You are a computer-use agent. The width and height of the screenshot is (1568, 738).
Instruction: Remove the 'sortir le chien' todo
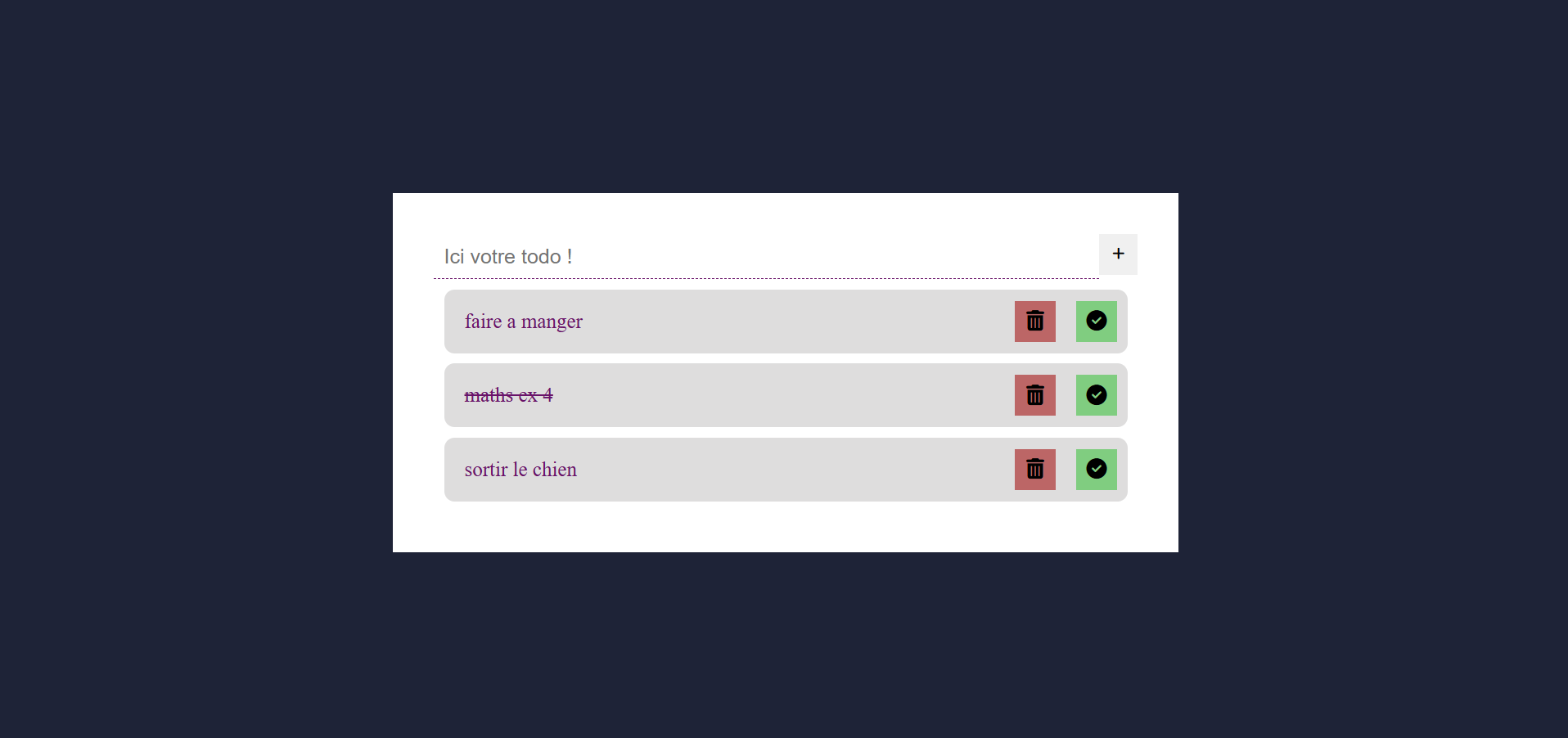coord(1034,470)
